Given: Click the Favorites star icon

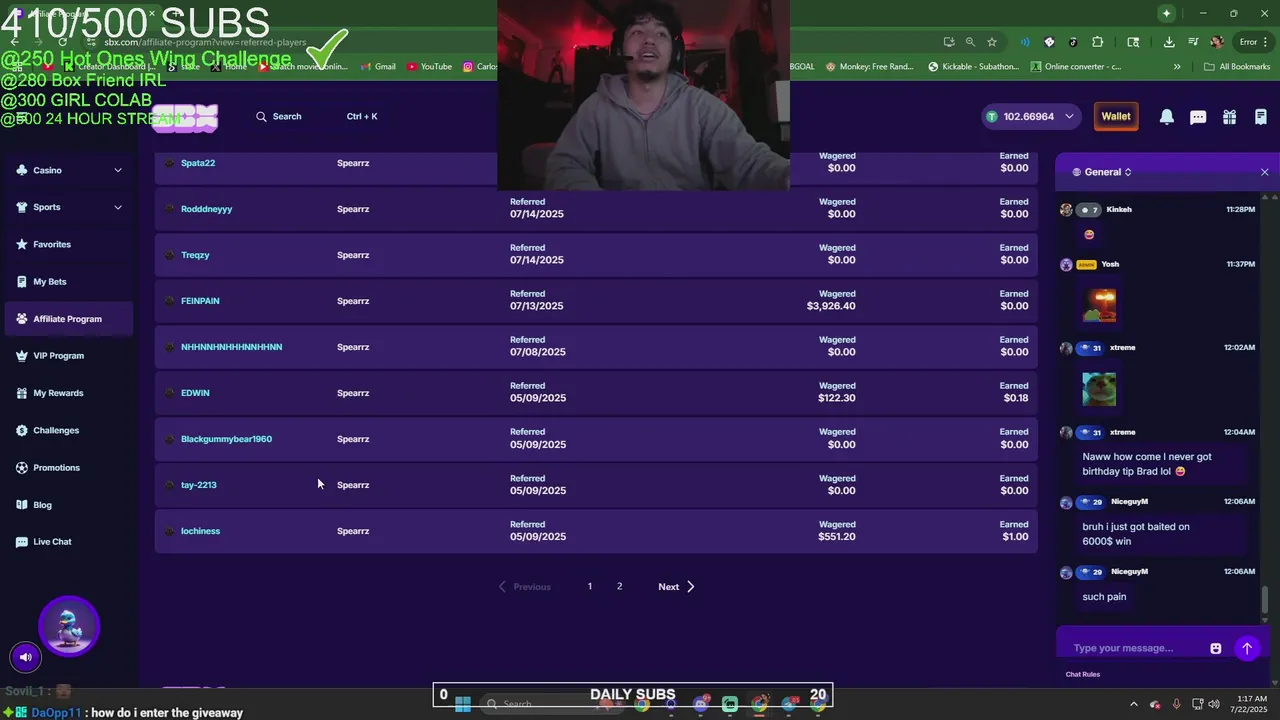Looking at the screenshot, I should coord(22,244).
